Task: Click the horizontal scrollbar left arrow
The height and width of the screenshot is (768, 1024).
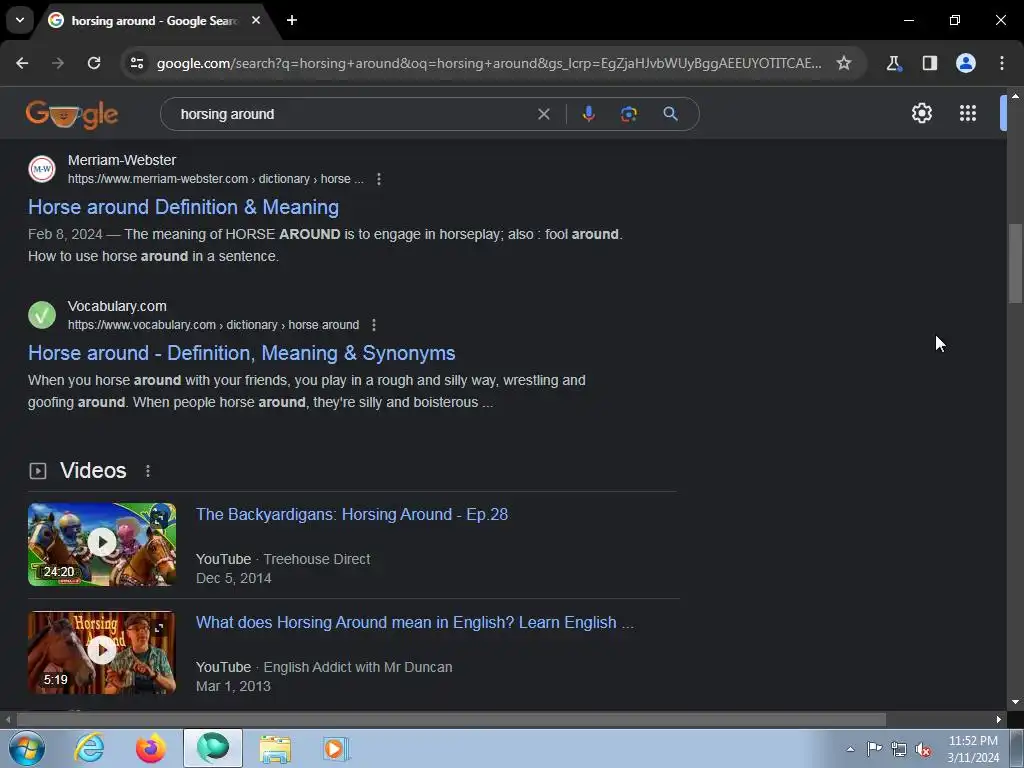Action: point(7,720)
